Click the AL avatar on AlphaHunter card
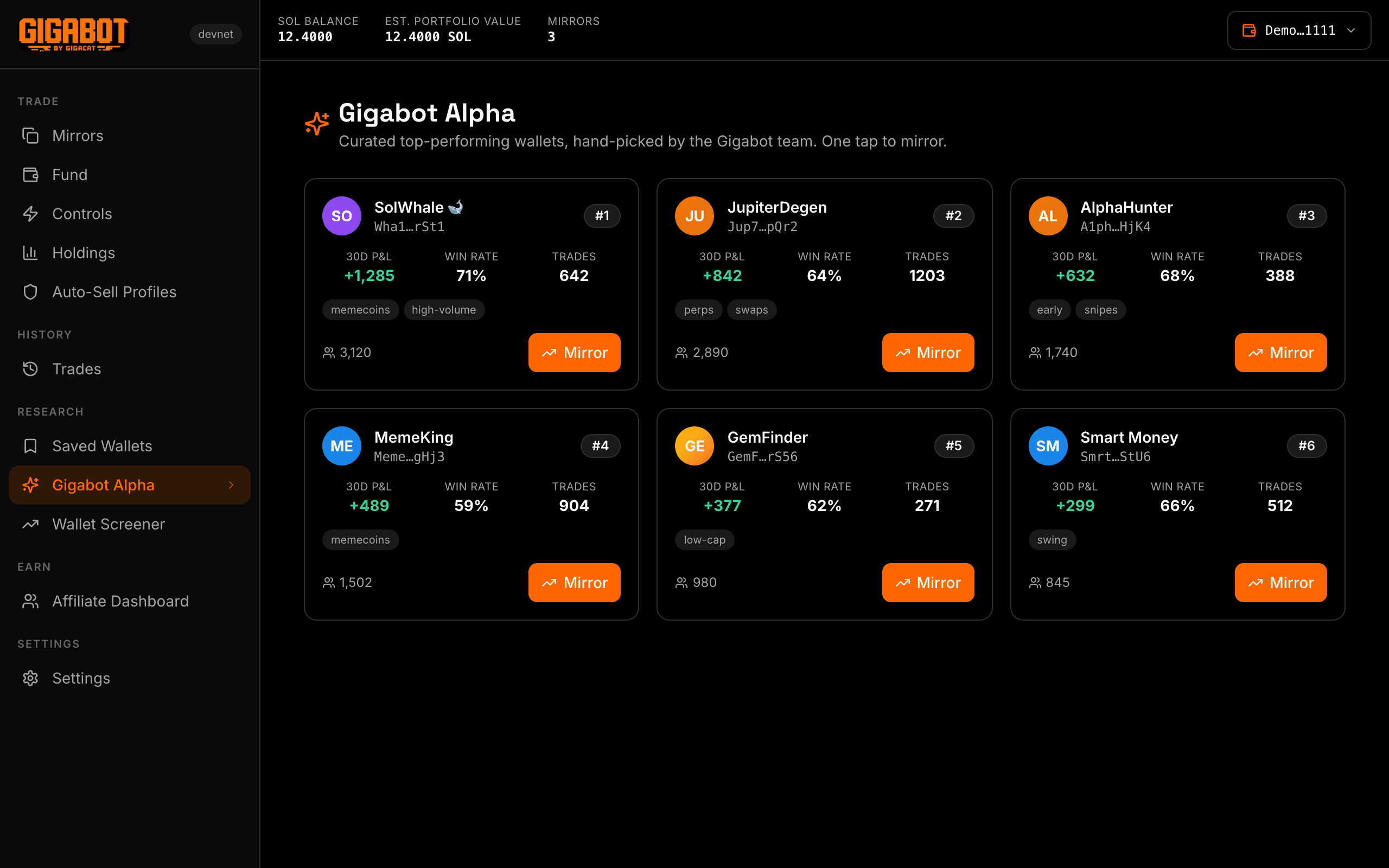This screenshot has width=1389, height=868. (x=1048, y=216)
